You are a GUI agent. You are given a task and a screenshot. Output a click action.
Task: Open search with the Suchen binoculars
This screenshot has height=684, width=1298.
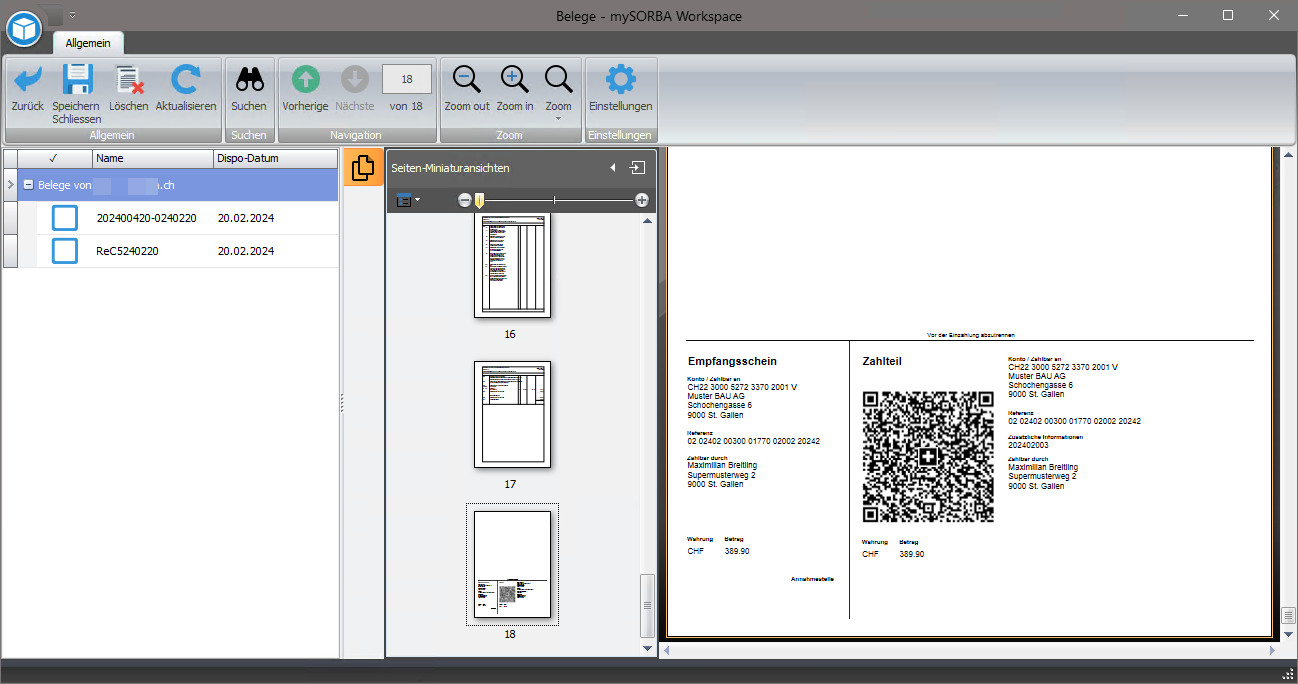249,80
